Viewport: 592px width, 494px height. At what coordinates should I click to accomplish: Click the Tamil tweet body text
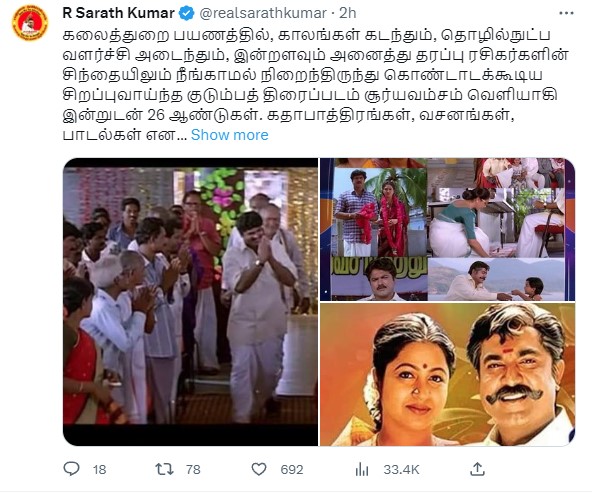pos(315,85)
